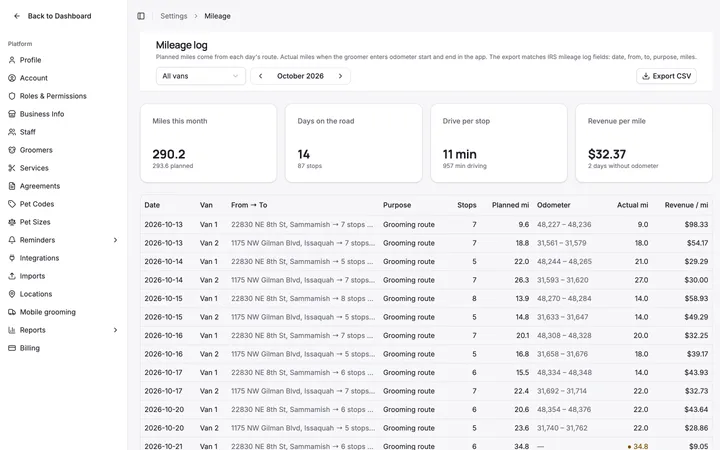Click the Days on the road card
Screen dimensions: 720x450
point(354,143)
